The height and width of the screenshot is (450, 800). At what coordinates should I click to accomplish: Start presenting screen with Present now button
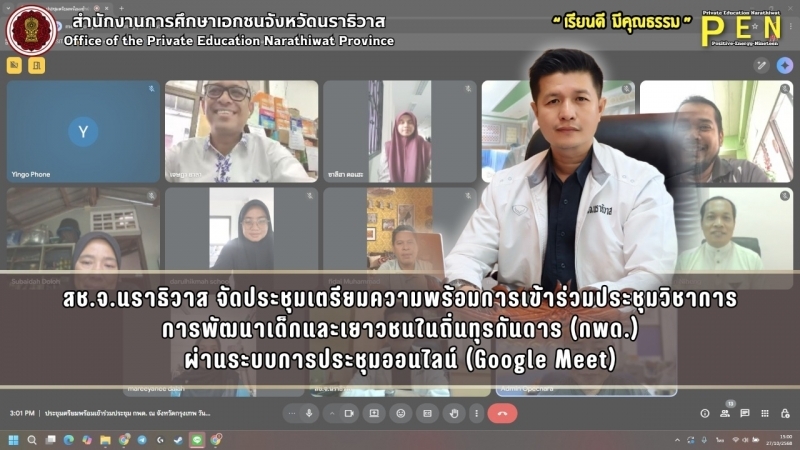[374, 413]
